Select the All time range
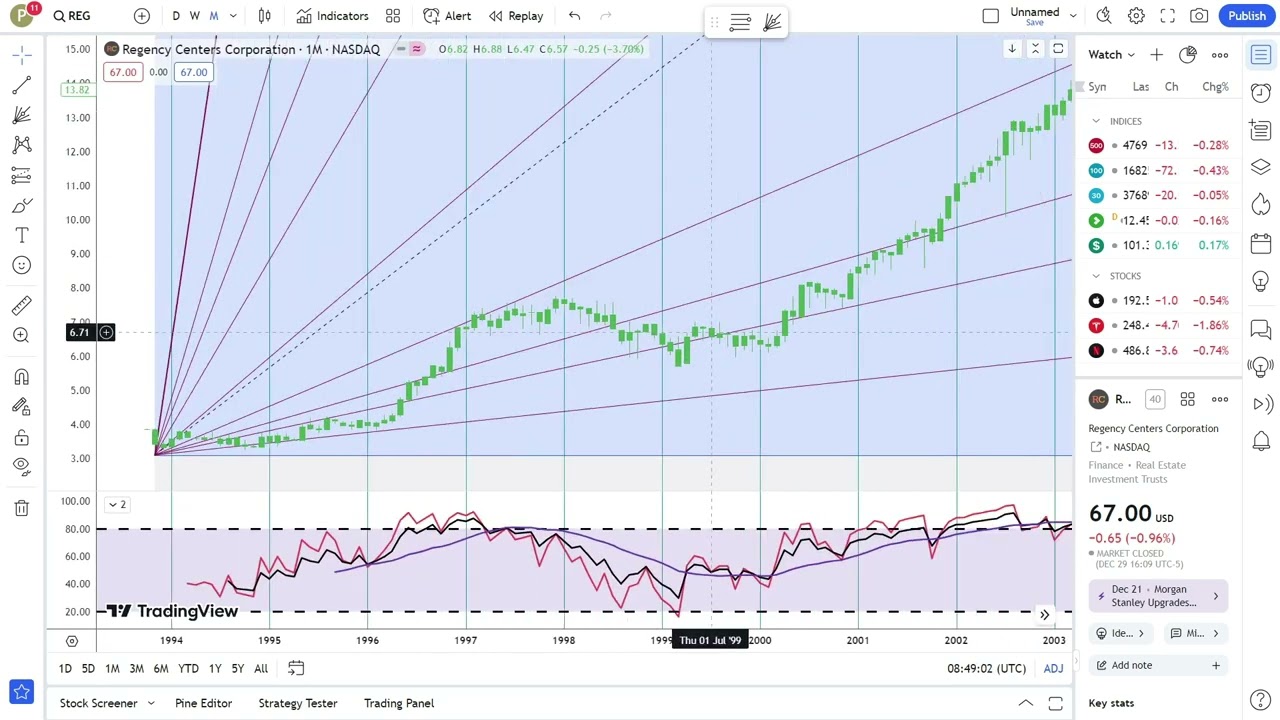This screenshot has width=1280, height=720. [261, 669]
